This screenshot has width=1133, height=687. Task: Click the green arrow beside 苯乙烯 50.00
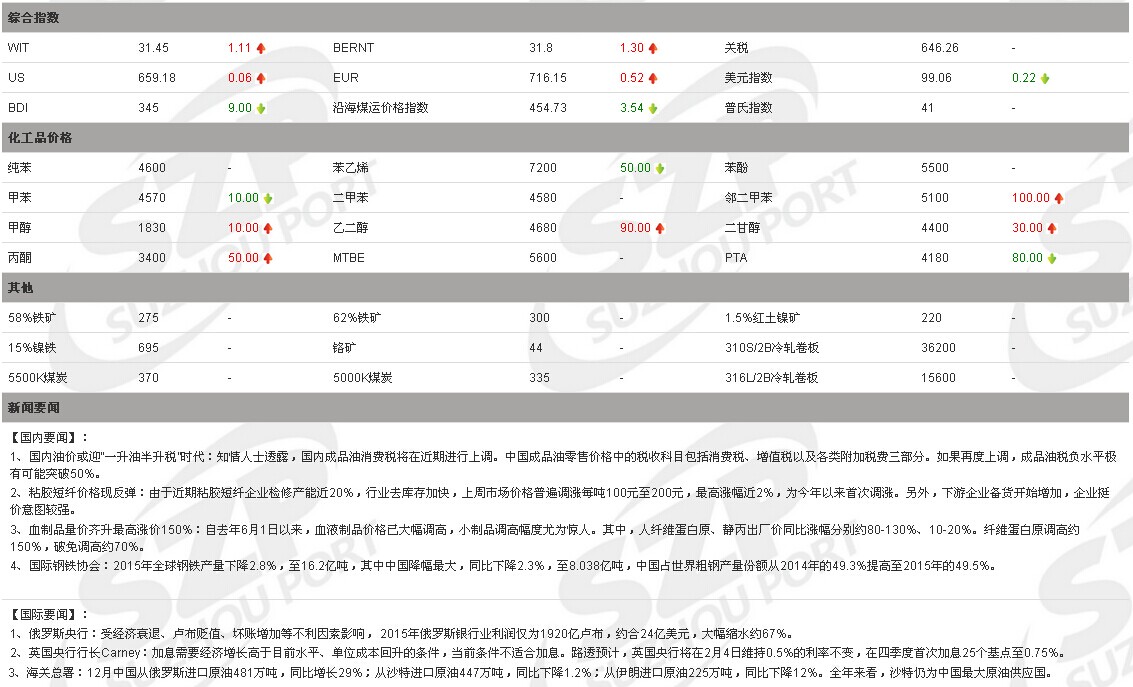(660, 168)
